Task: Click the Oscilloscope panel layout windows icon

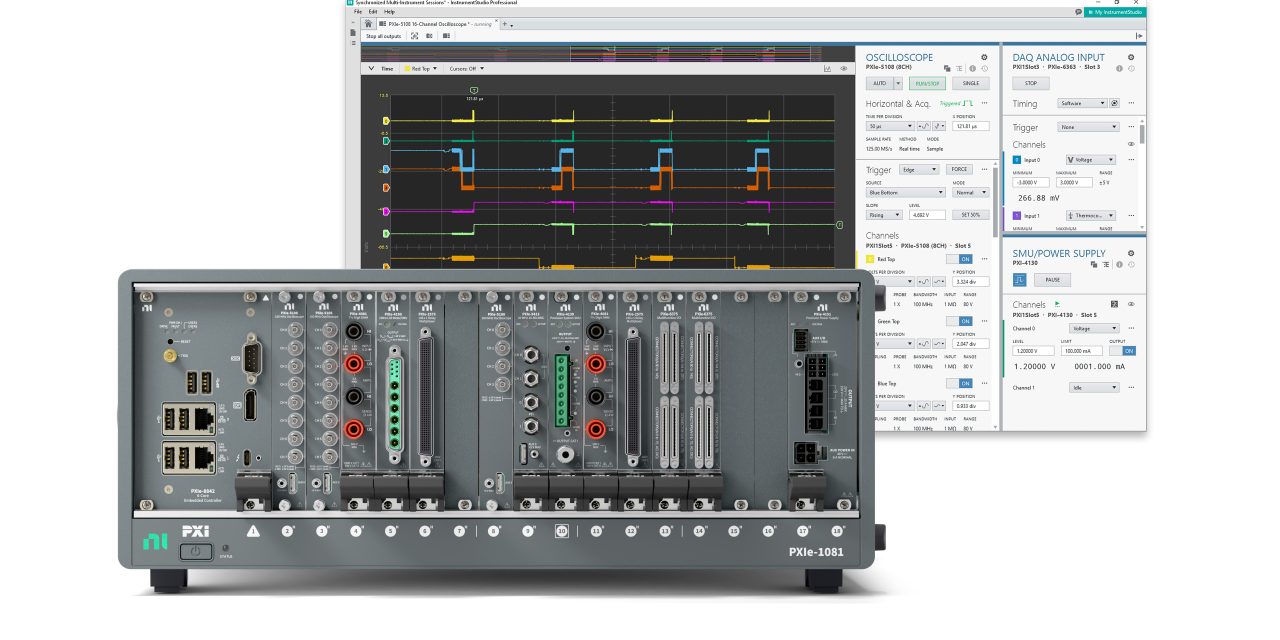Action: click(947, 69)
